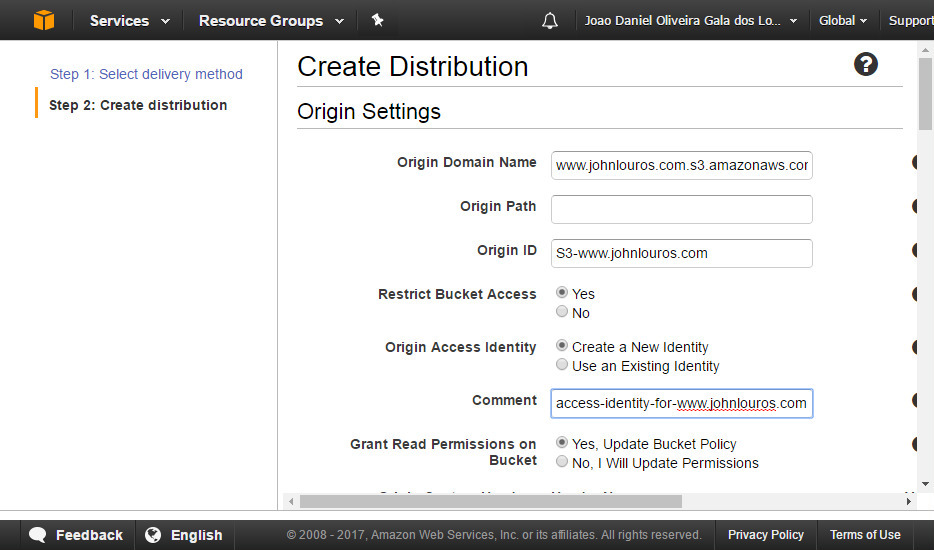This screenshot has height=550, width=934.
Task: Open the Support menu
Action: (x=911, y=21)
